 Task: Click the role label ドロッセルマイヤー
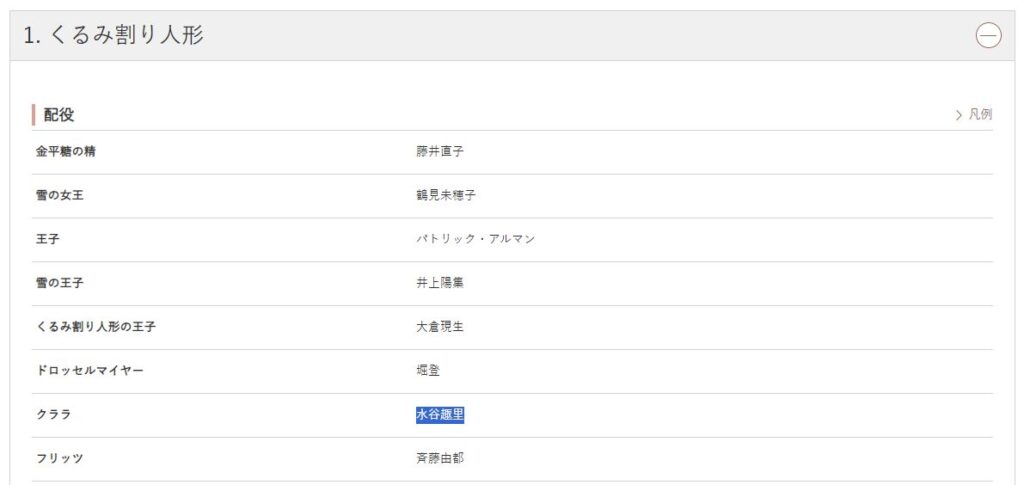(89, 370)
